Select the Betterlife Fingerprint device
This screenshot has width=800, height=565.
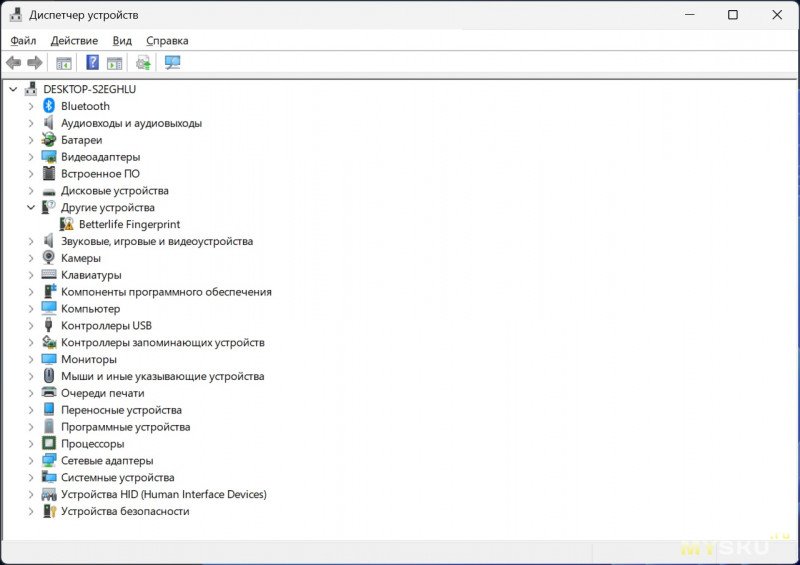point(130,224)
